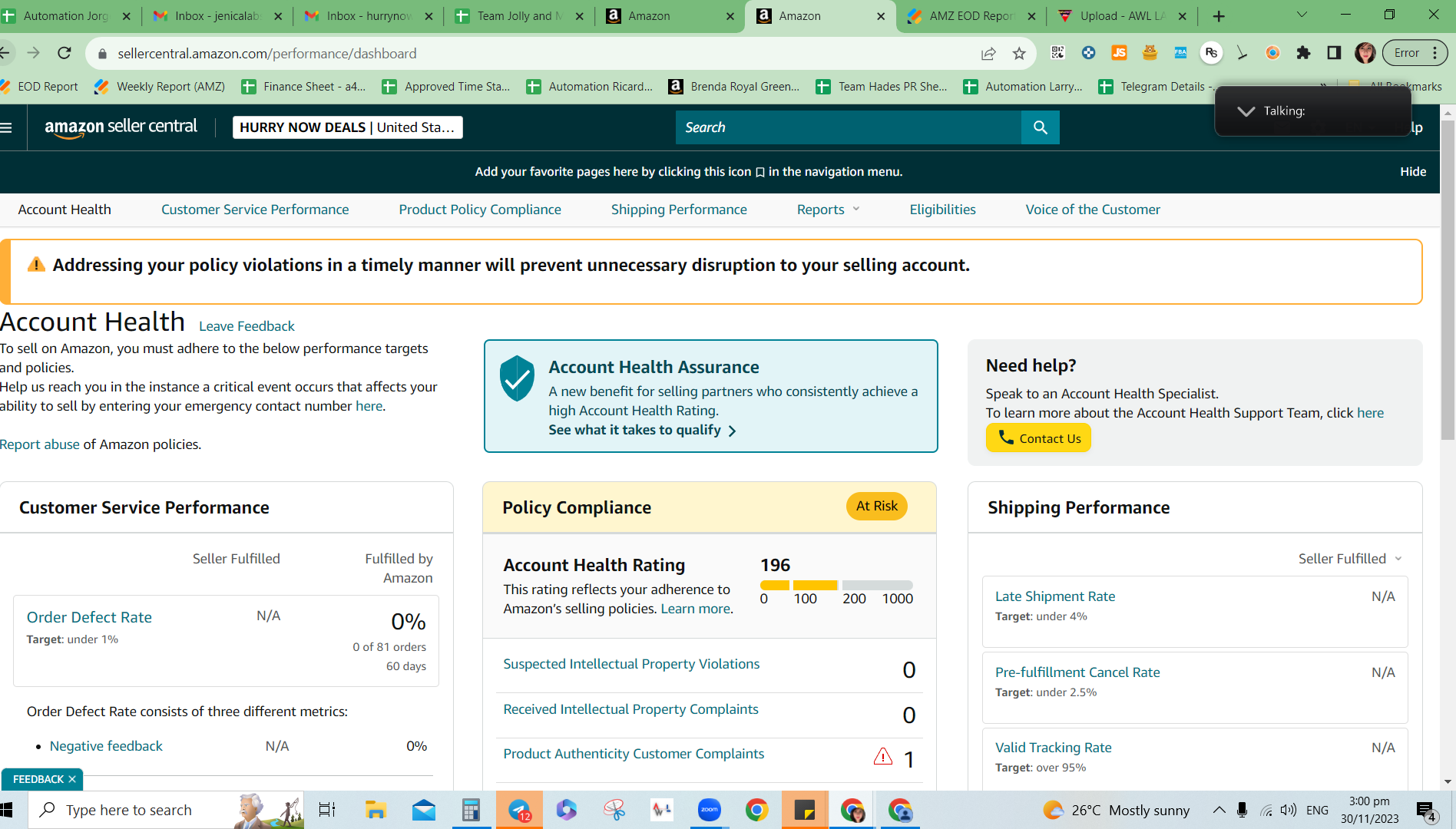Click the warning triangle beside Product Authenticity complaints
This screenshot has width=1456, height=829.
tap(883, 757)
